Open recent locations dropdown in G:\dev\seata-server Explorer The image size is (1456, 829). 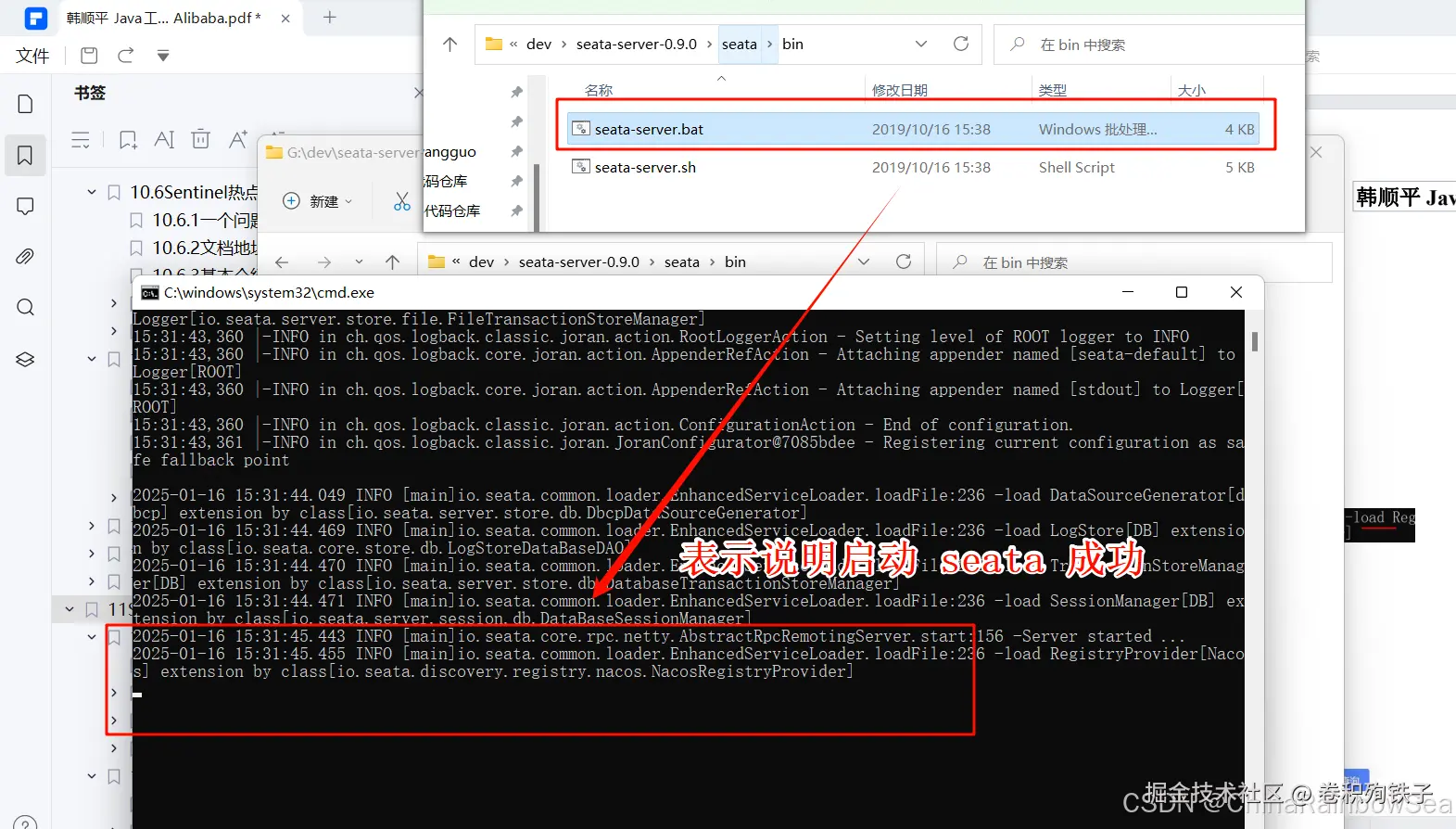tap(359, 262)
